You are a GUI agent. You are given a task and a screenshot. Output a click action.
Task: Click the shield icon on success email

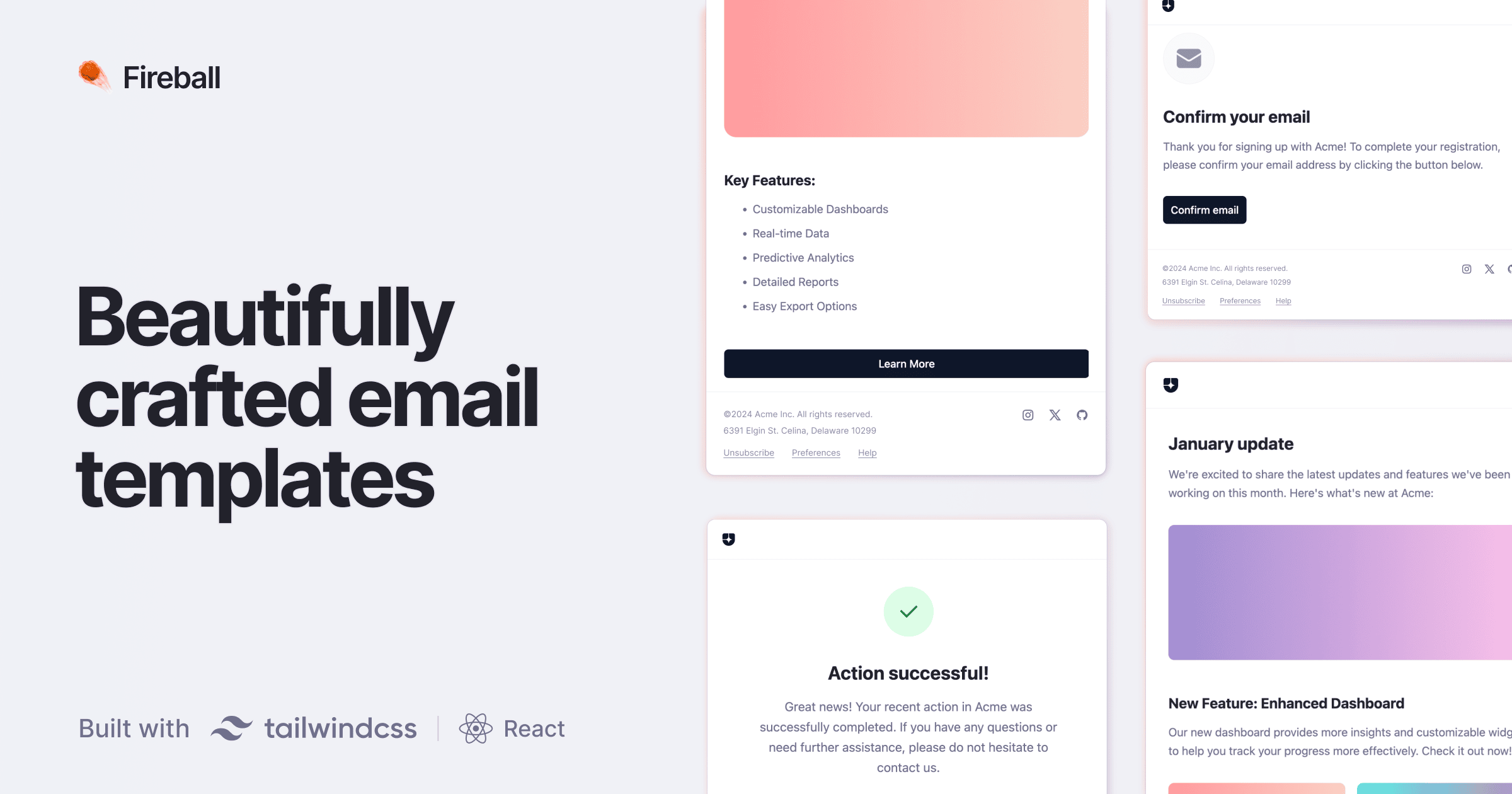(x=729, y=539)
